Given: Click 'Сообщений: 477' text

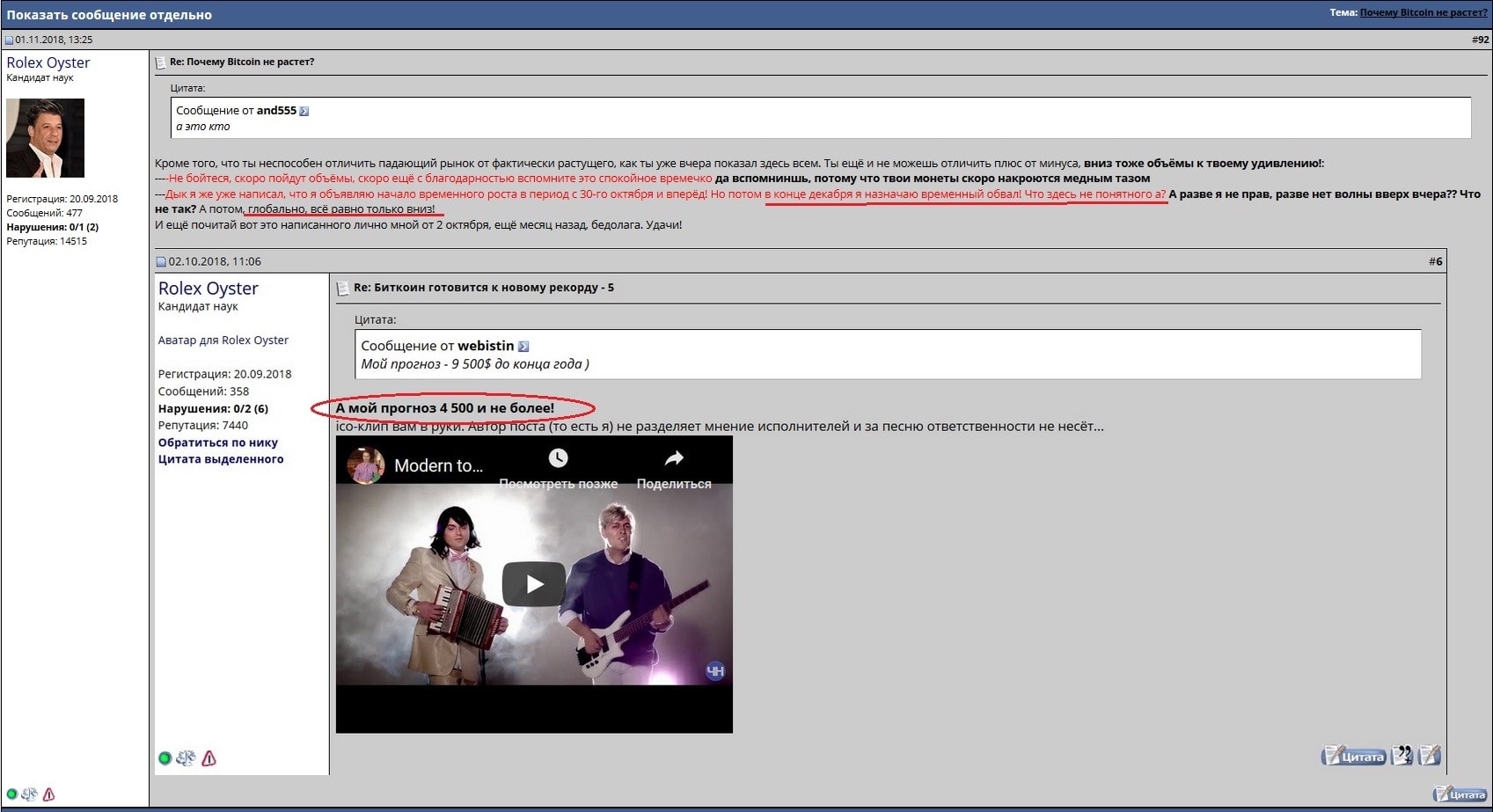Looking at the screenshot, I should tap(45, 213).
